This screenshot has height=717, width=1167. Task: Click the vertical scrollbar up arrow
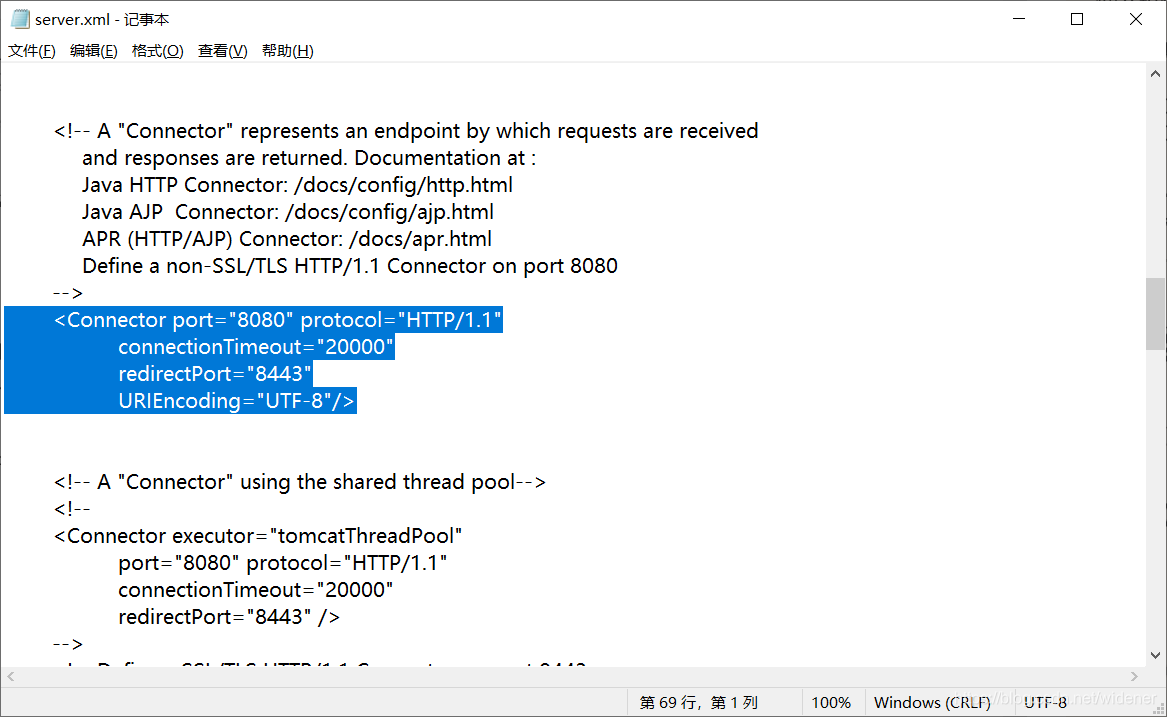[x=1155, y=74]
